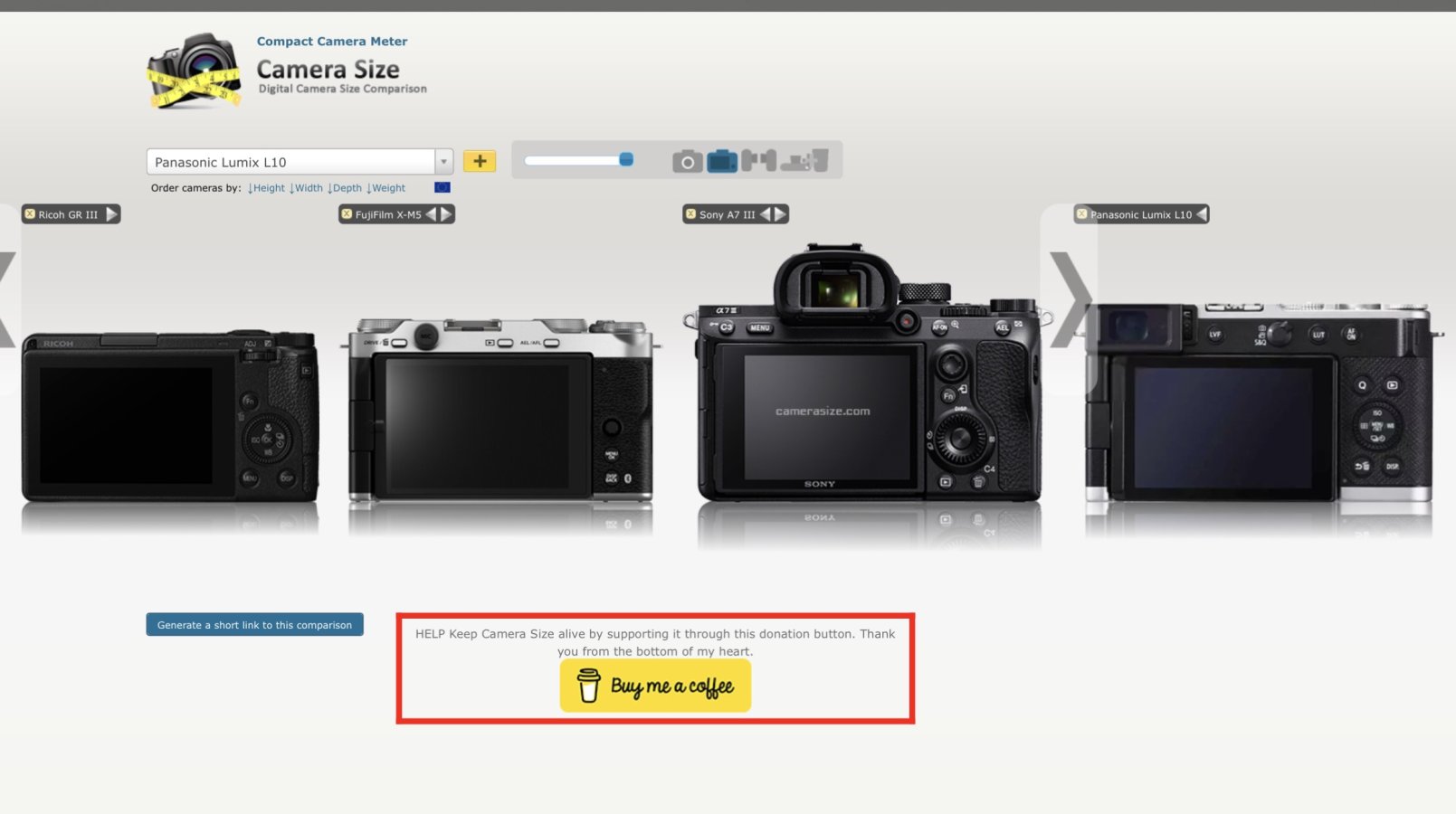Image resolution: width=1456 pixels, height=814 pixels.
Task: Move Panasonic Lumix L10 left with arrow
Action: coord(1202,214)
